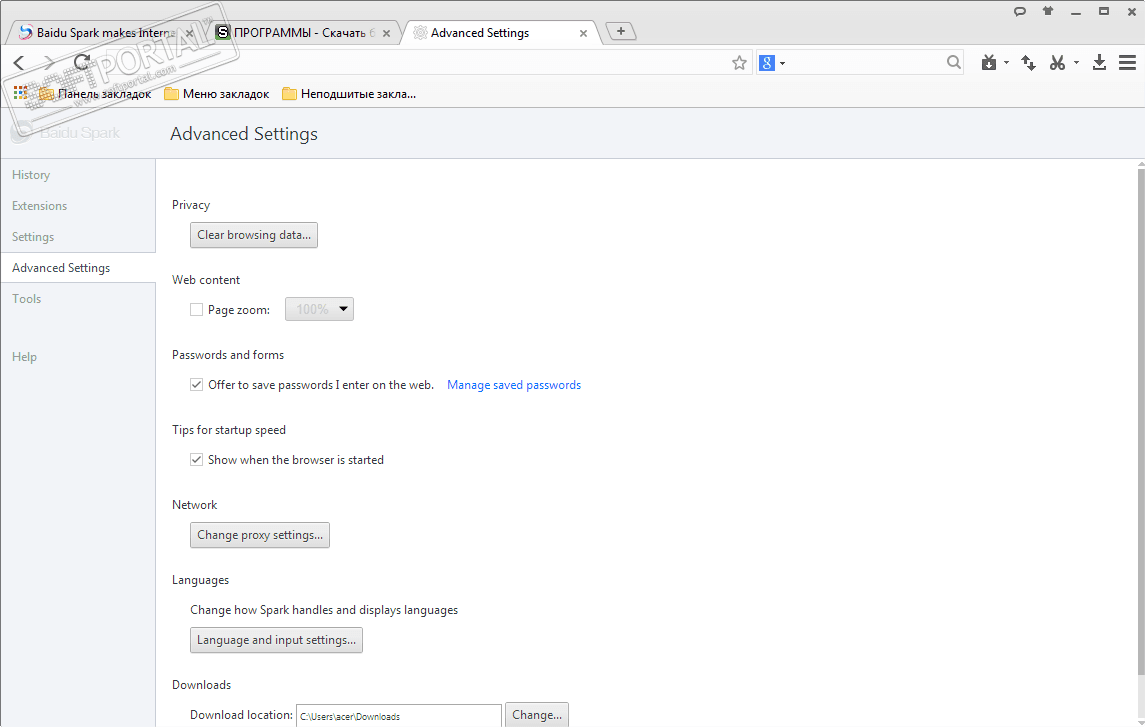The width and height of the screenshot is (1145, 727).
Task: Click the bookmark star icon
Action: (x=739, y=63)
